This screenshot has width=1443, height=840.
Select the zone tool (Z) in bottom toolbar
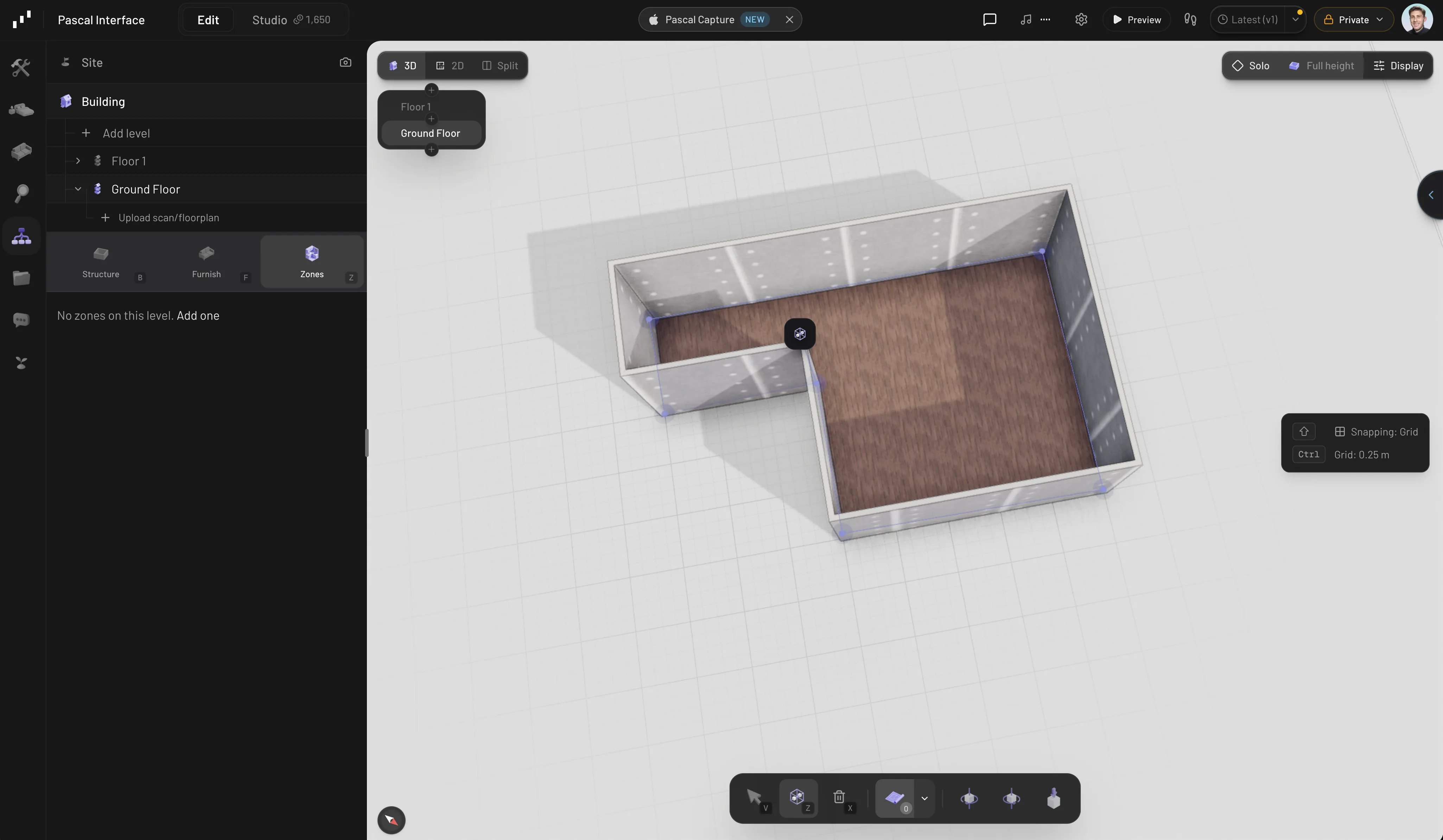798,798
